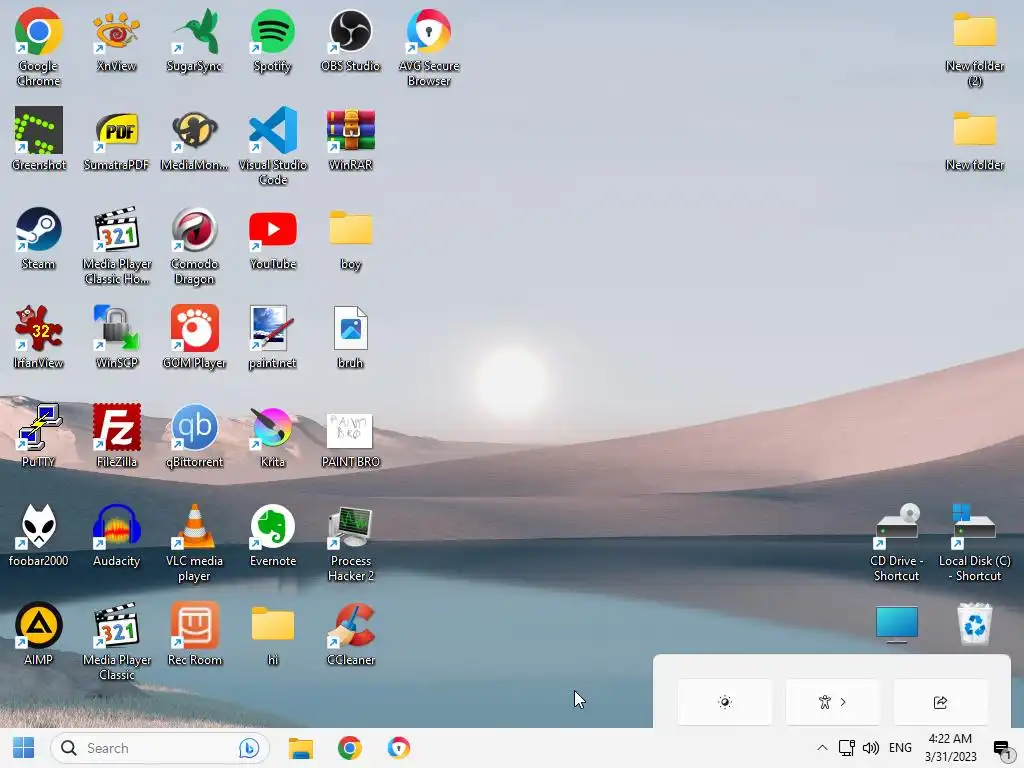1024x768 pixels.
Task: Open the Steam desktop shortcut
Action: pyautogui.click(x=38, y=238)
